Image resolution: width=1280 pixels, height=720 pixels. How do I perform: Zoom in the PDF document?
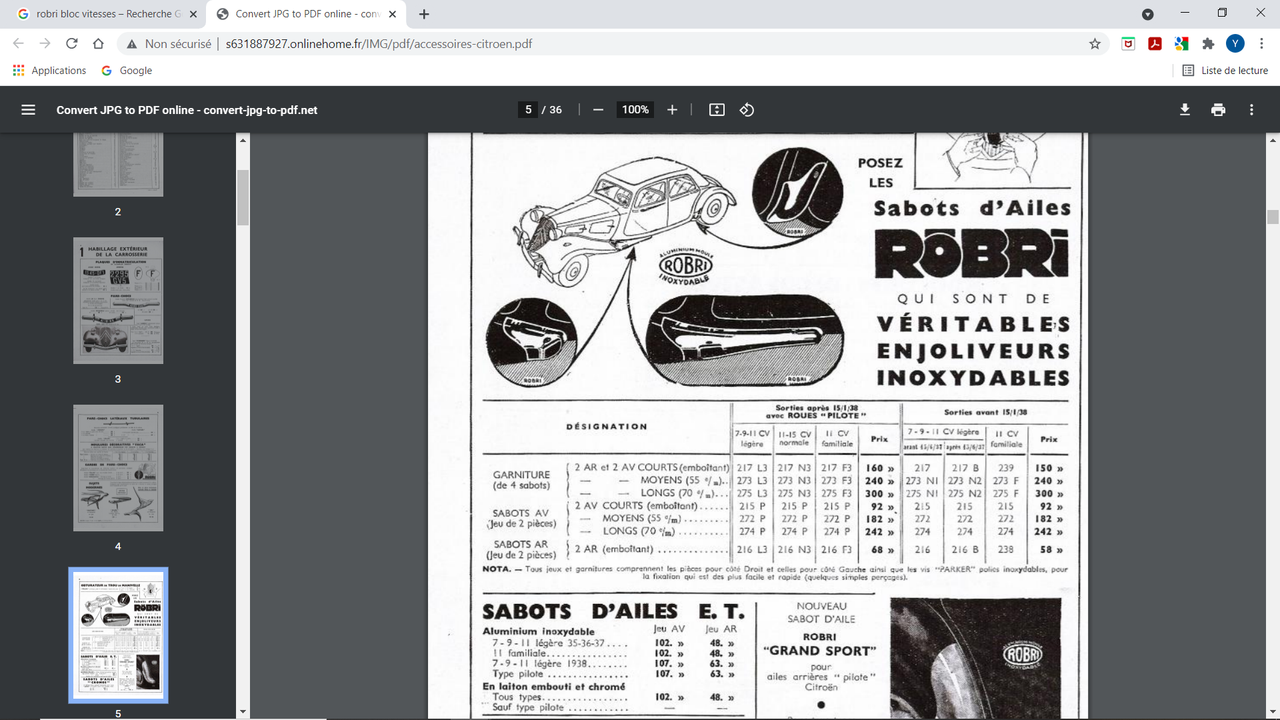[x=672, y=110]
